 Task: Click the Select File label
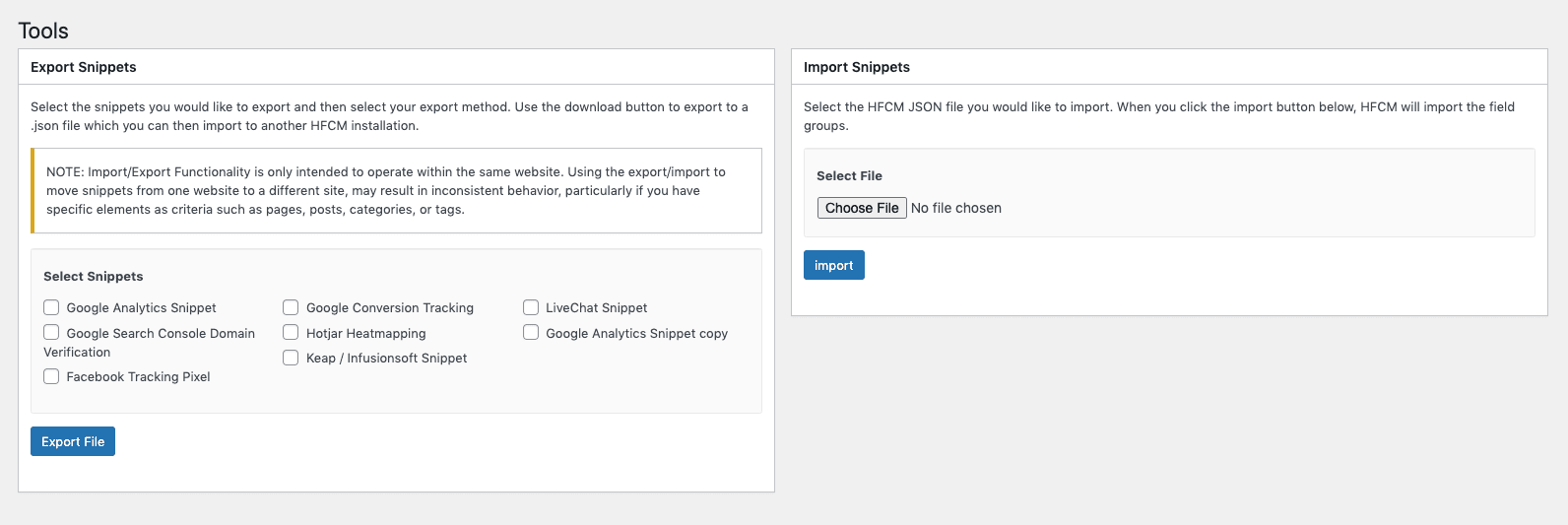[x=849, y=176]
